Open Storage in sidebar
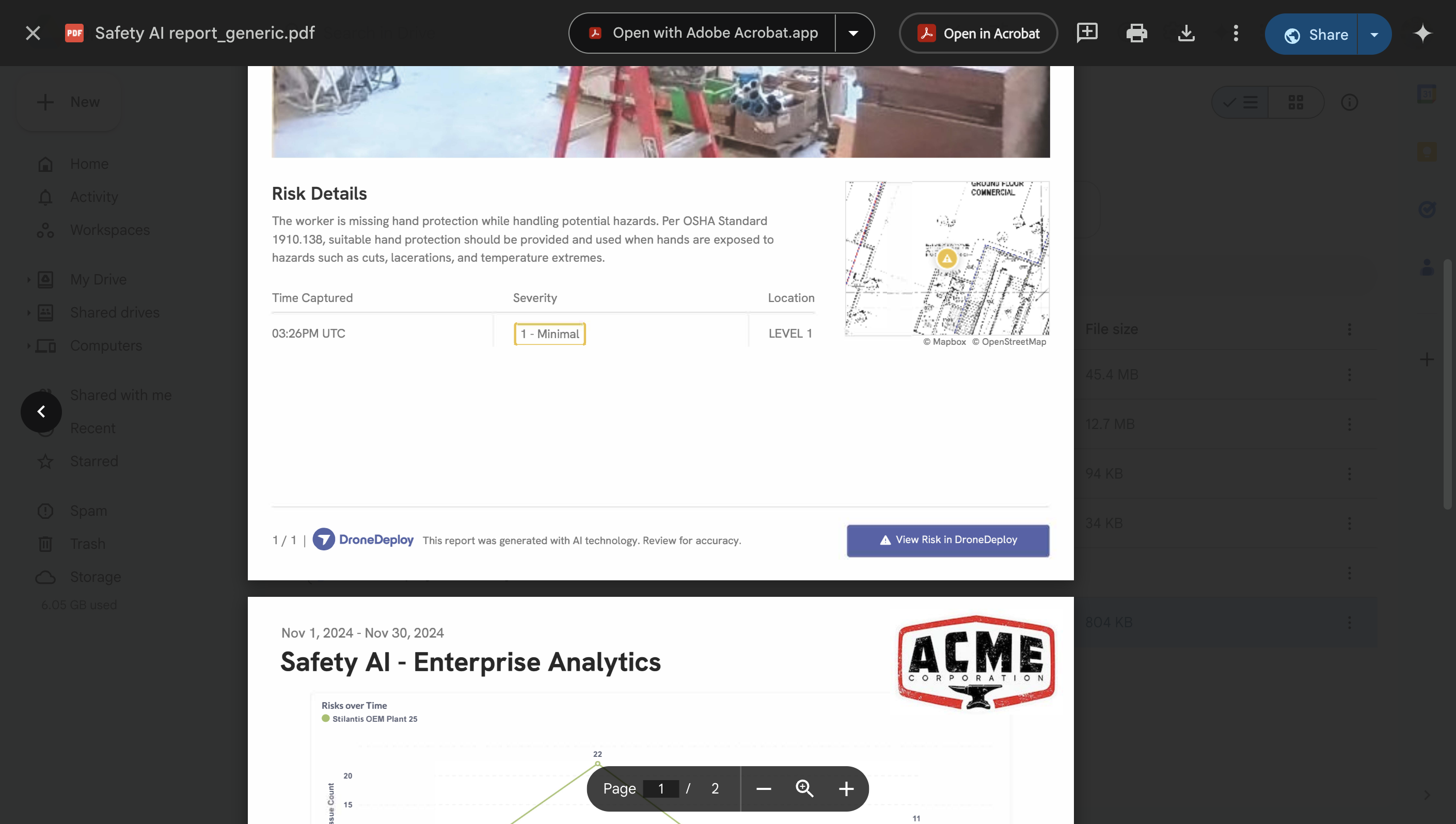This screenshot has width=1456, height=824. [x=95, y=577]
